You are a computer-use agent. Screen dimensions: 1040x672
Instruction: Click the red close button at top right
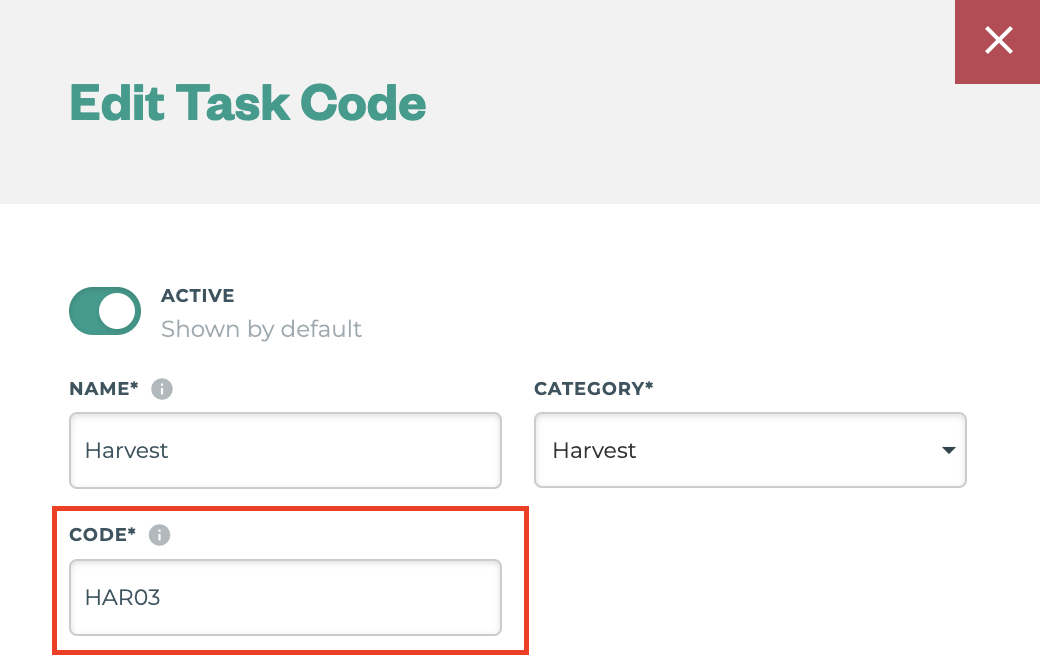(998, 41)
